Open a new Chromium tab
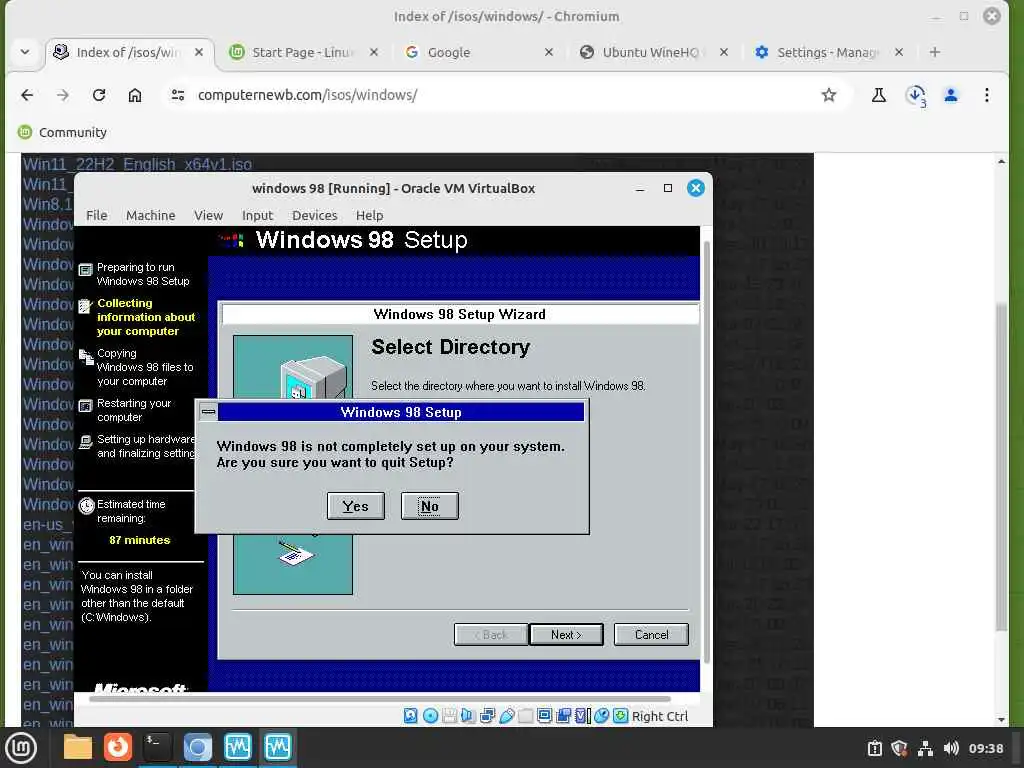 (x=935, y=52)
